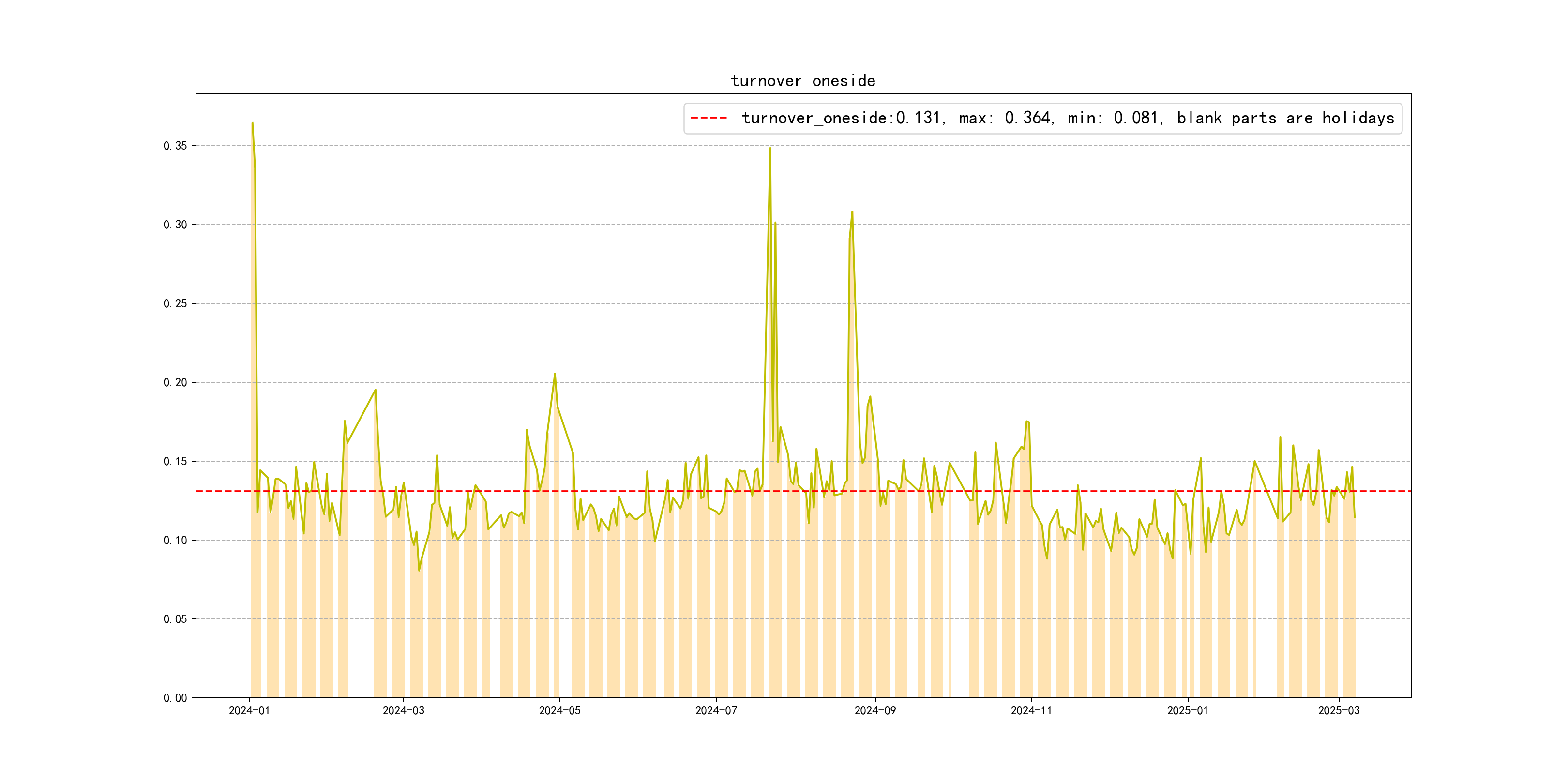Click the 0.25 y-axis tick label
Screen dimensions: 1568x784
tap(175, 304)
